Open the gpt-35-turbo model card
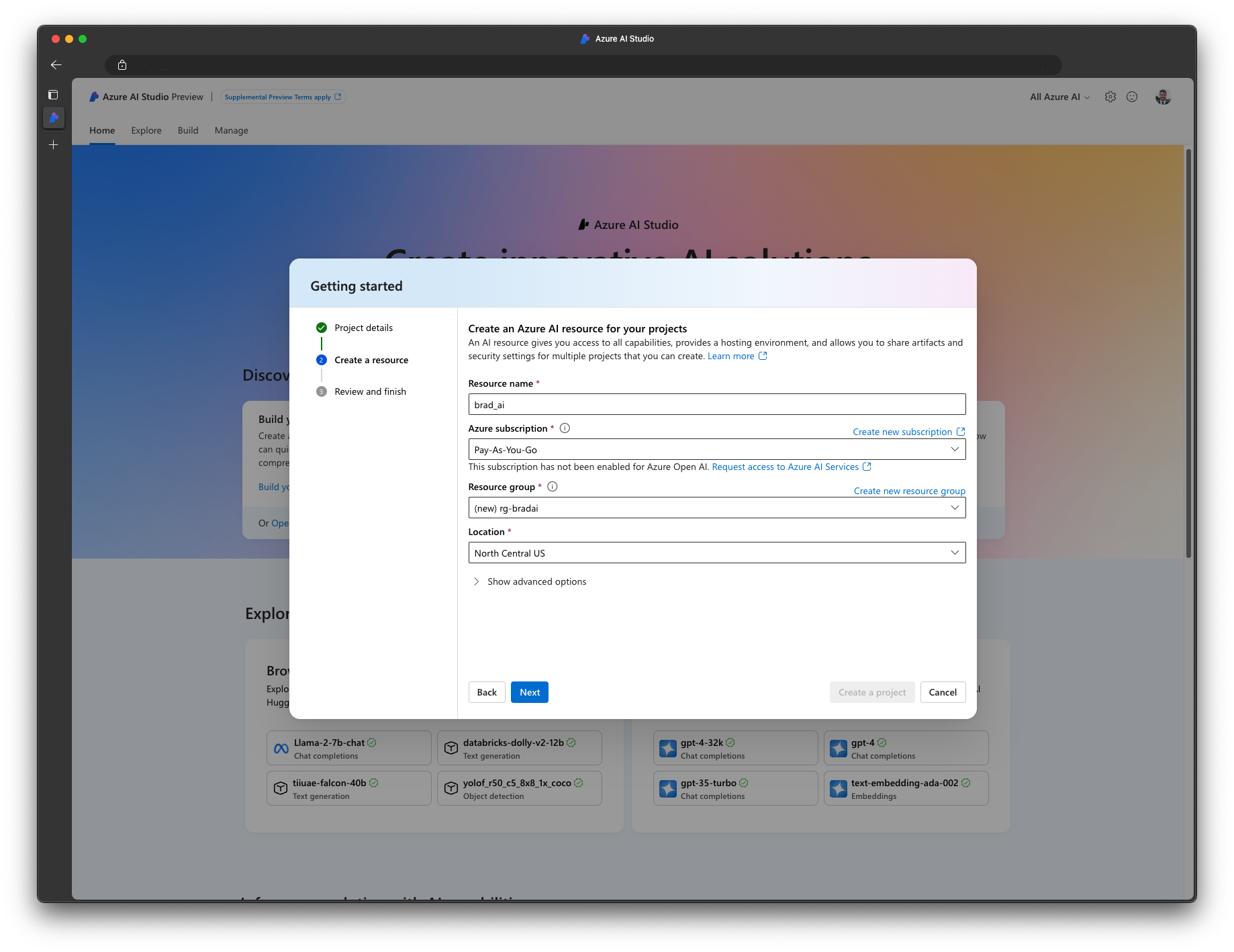The width and height of the screenshot is (1234, 952). point(735,788)
